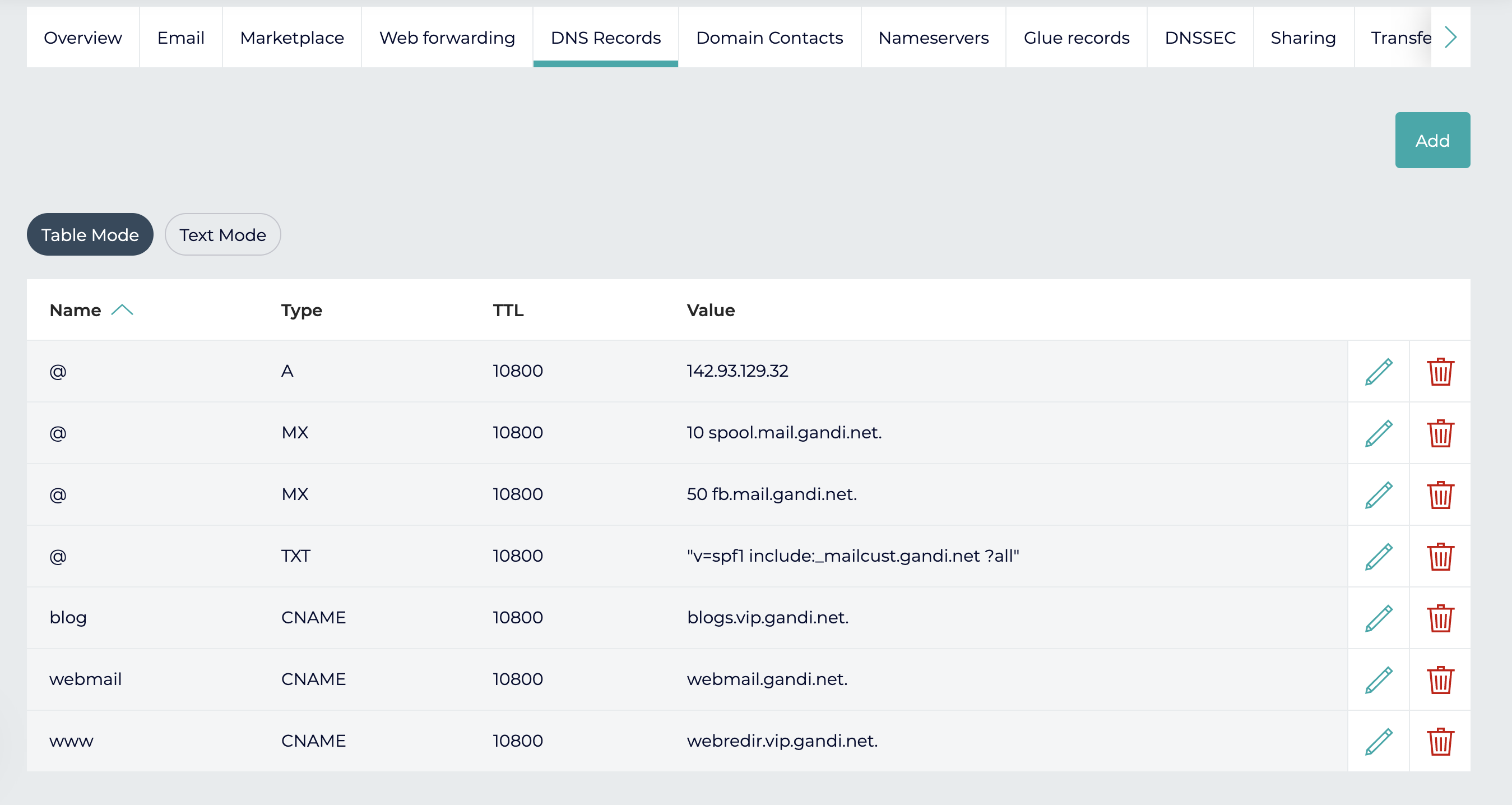Open the DNSSEC tab

click(1200, 37)
